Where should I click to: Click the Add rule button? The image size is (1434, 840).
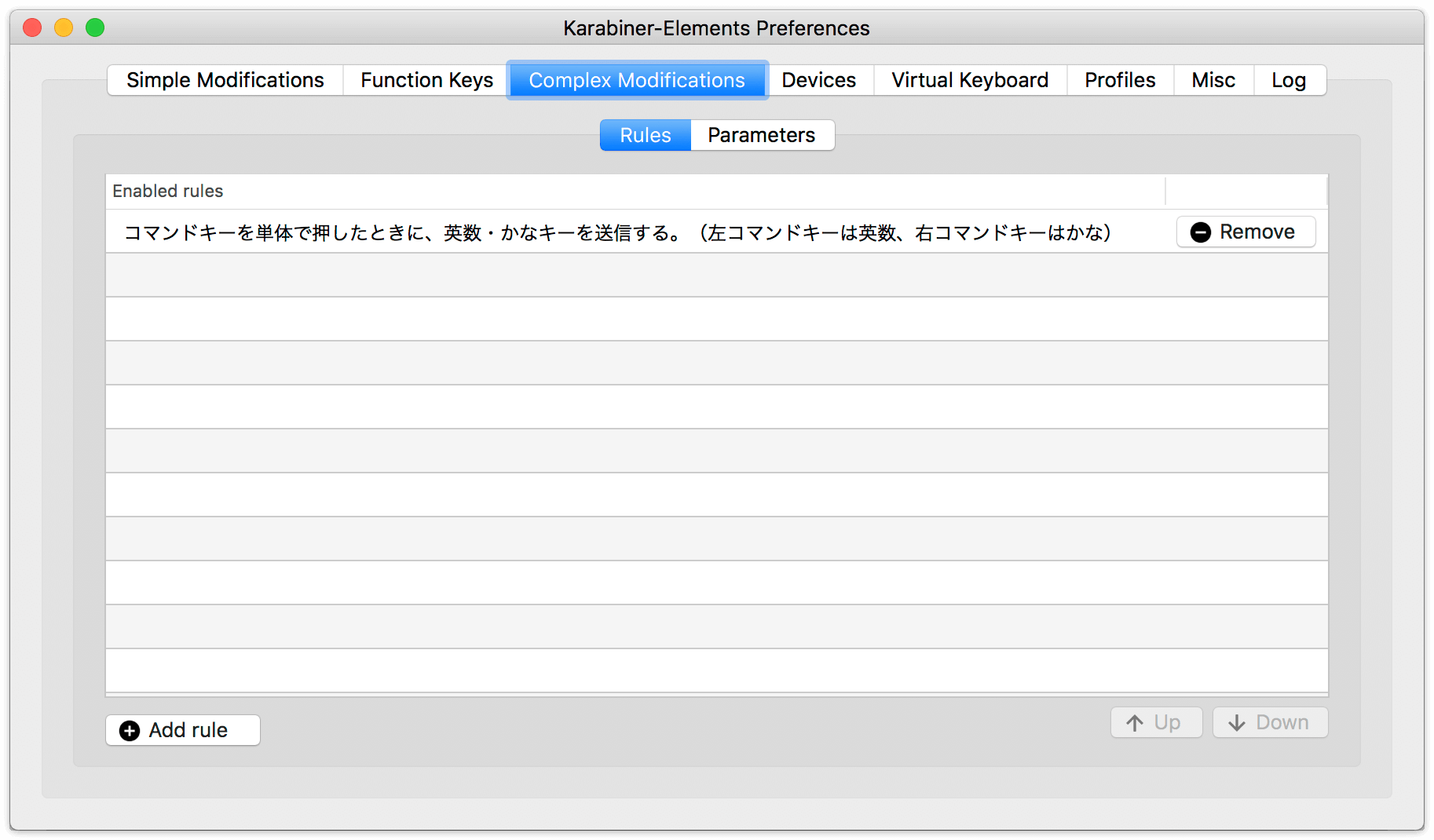(x=183, y=730)
